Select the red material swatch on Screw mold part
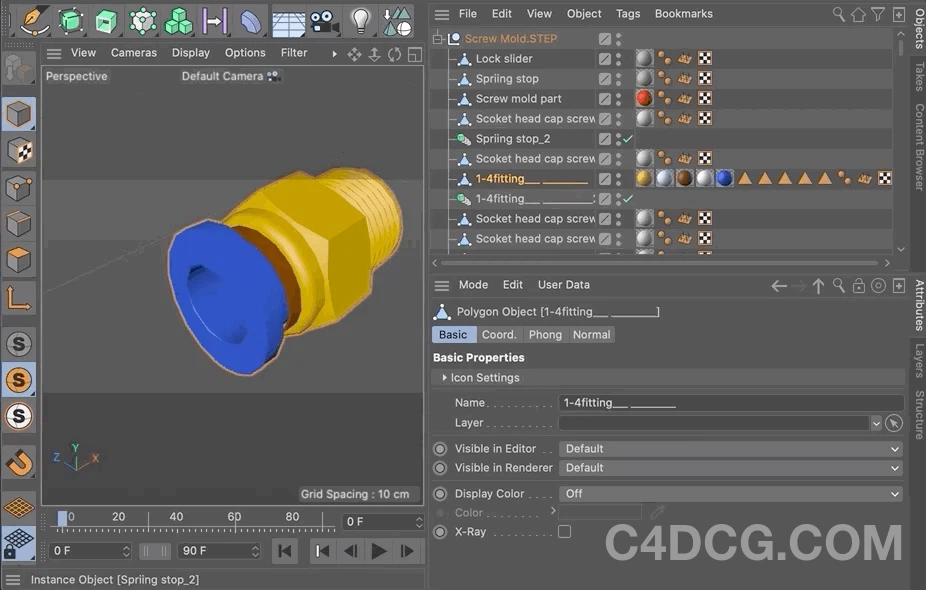This screenshot has height=590, width=926. [x=644, y=98]
